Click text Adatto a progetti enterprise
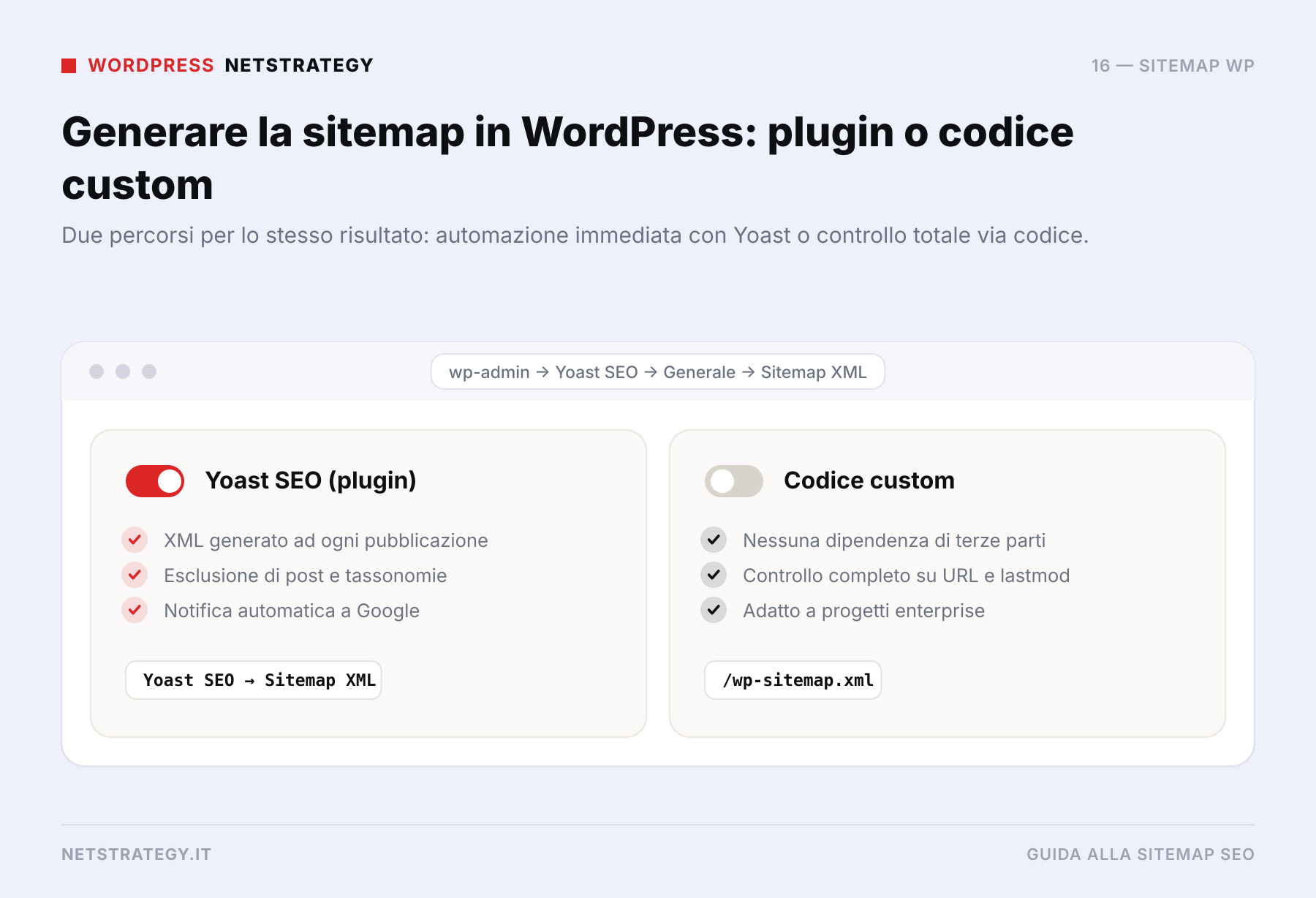This screenshot has width=1316, height=898. click(x=864, y=611)
